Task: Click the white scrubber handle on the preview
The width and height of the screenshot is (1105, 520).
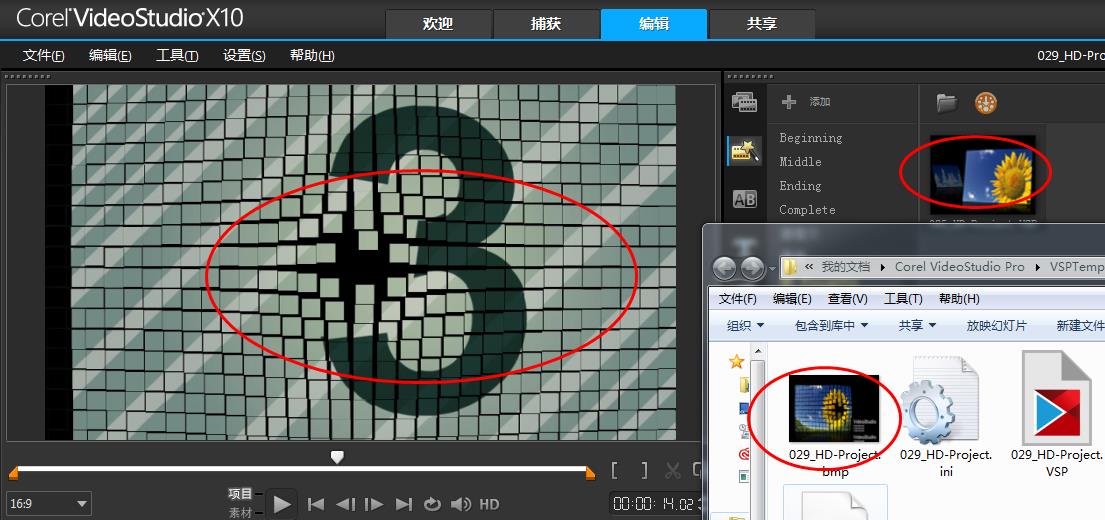Action: click(338, 457)
